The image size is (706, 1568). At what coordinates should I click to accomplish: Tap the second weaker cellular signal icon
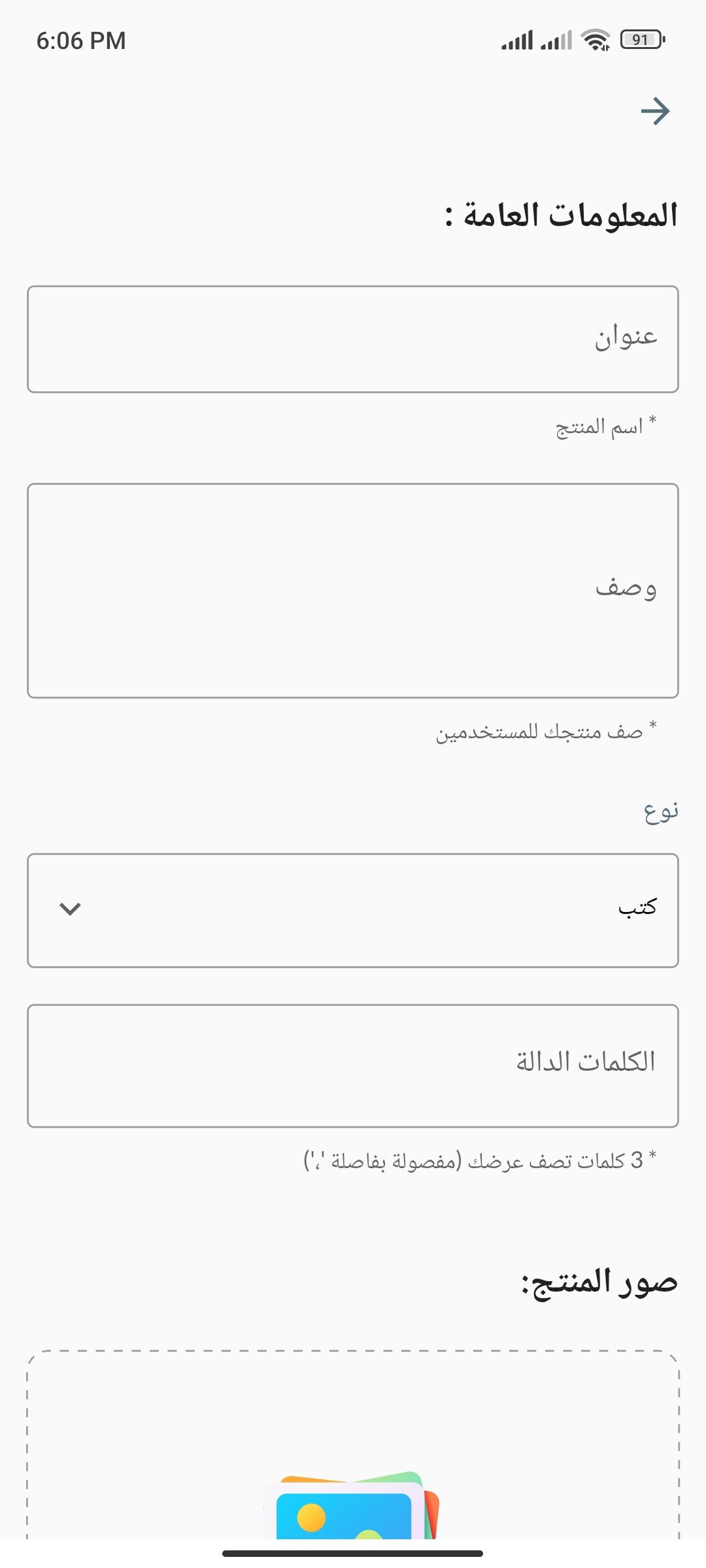[x=556, y=41]
